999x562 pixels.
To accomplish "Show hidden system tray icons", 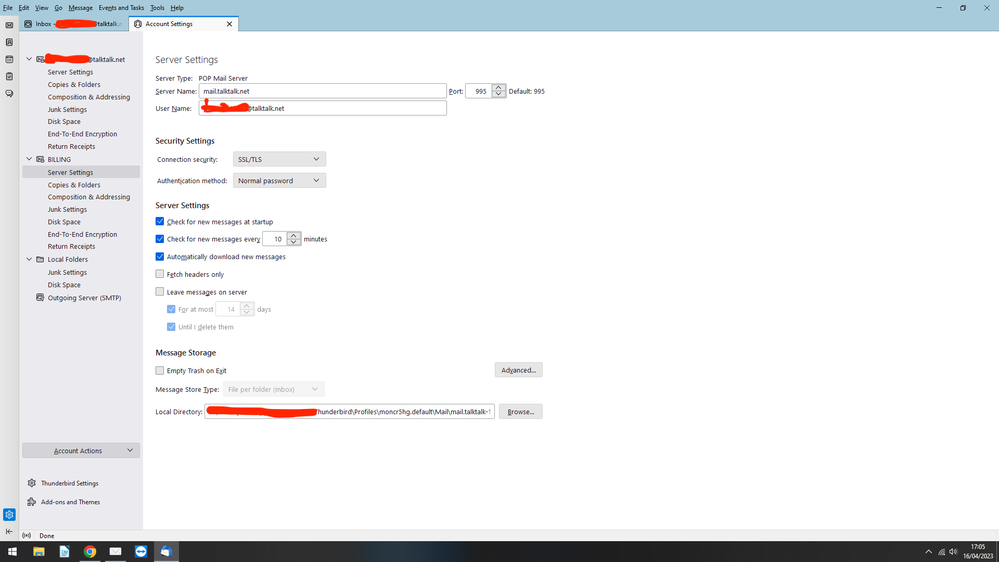I will (x=928, y=552).
